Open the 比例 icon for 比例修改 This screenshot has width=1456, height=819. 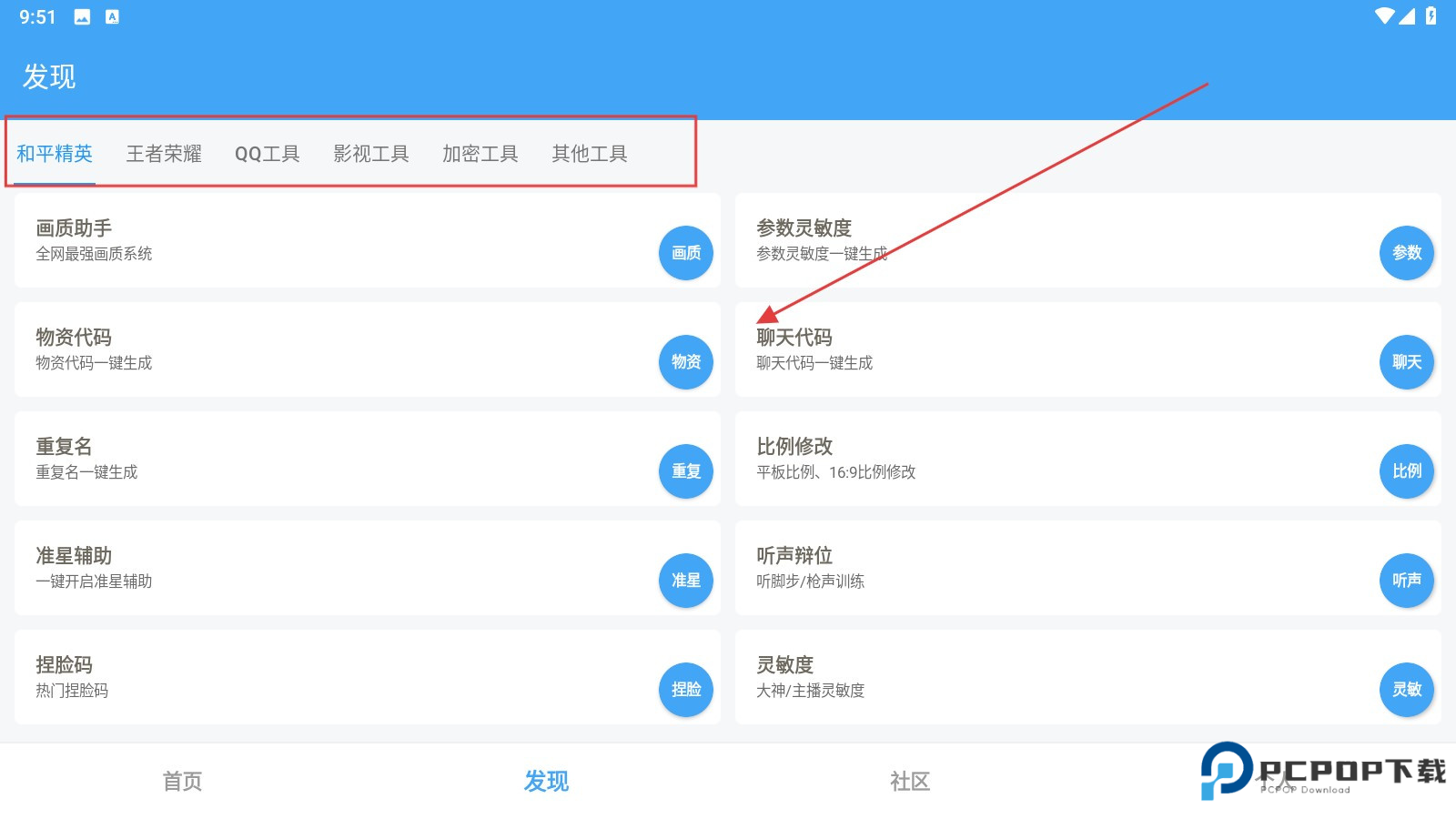coord(1406,471)
